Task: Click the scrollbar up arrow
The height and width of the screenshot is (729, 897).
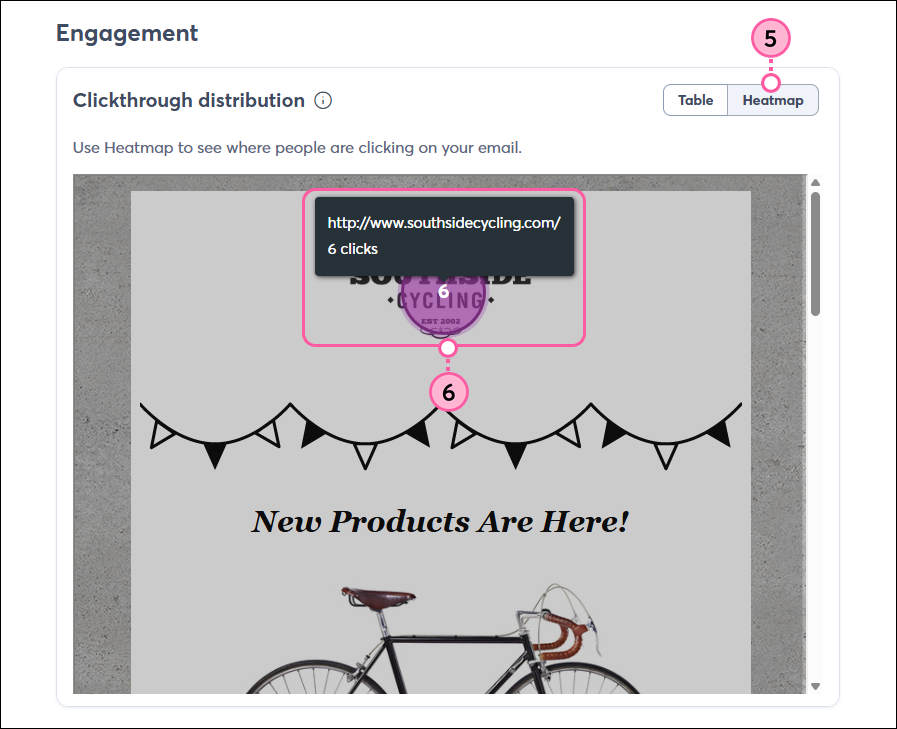Action: 816,183
